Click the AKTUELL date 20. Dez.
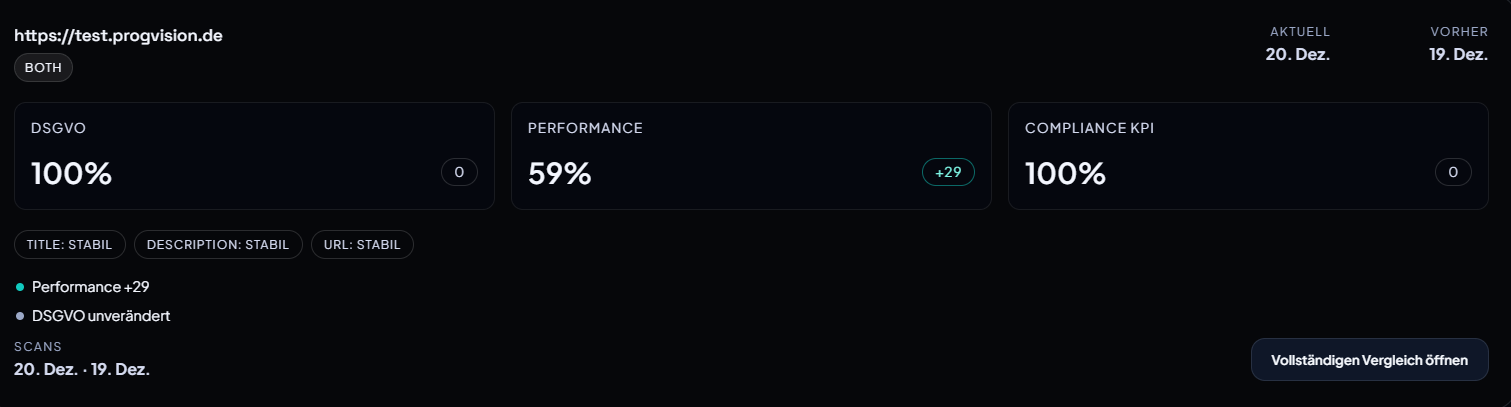 [x=1297, y=54]
